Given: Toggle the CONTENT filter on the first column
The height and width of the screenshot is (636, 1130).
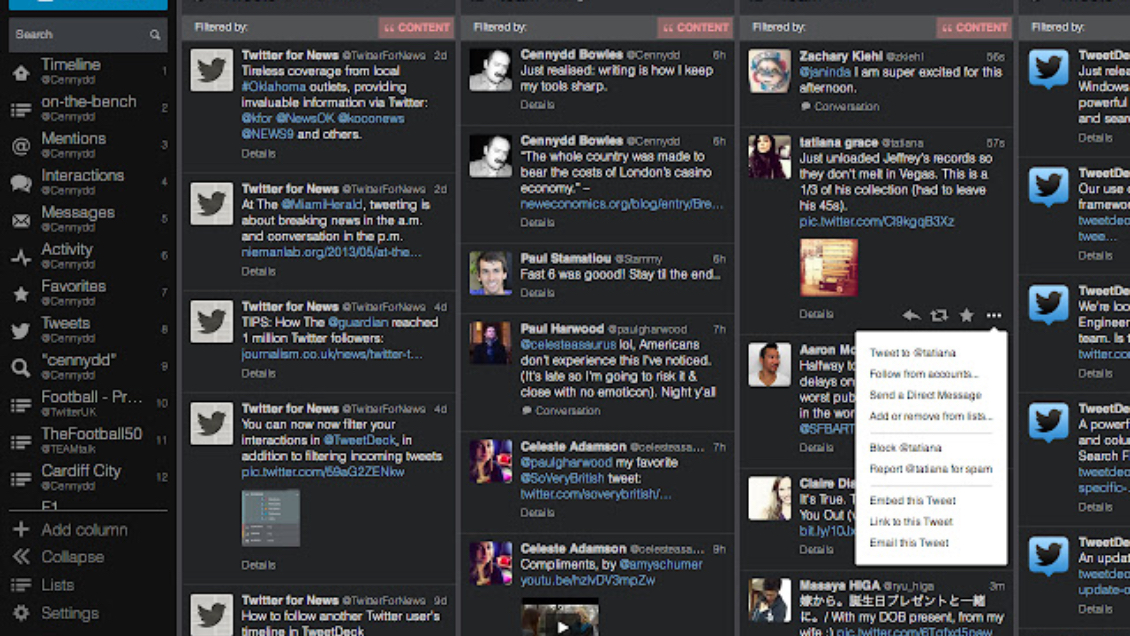Looking at the screenshot, I should click(416, 27).
